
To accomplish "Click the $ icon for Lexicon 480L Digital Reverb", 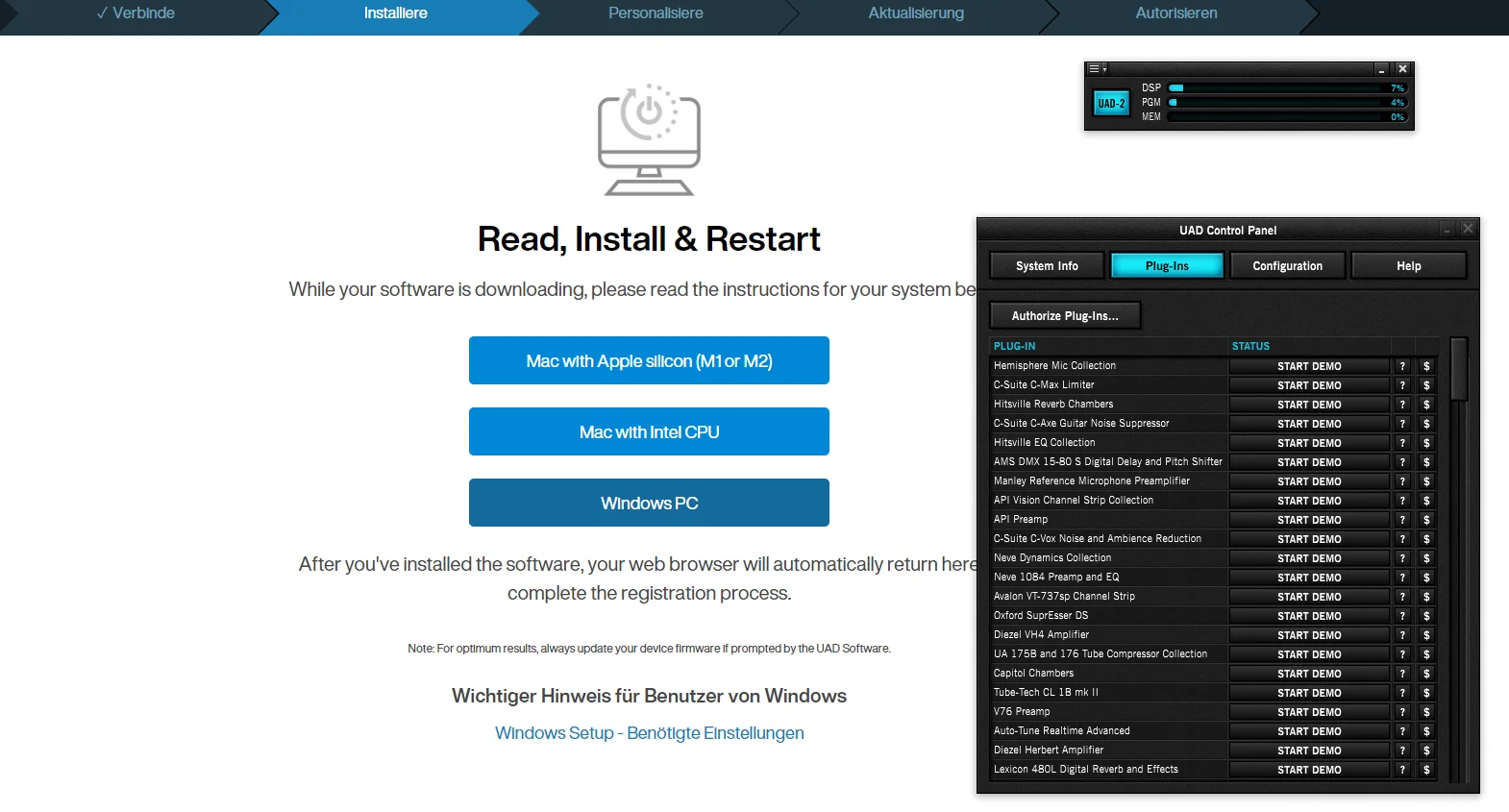I will pos(1426,770).
